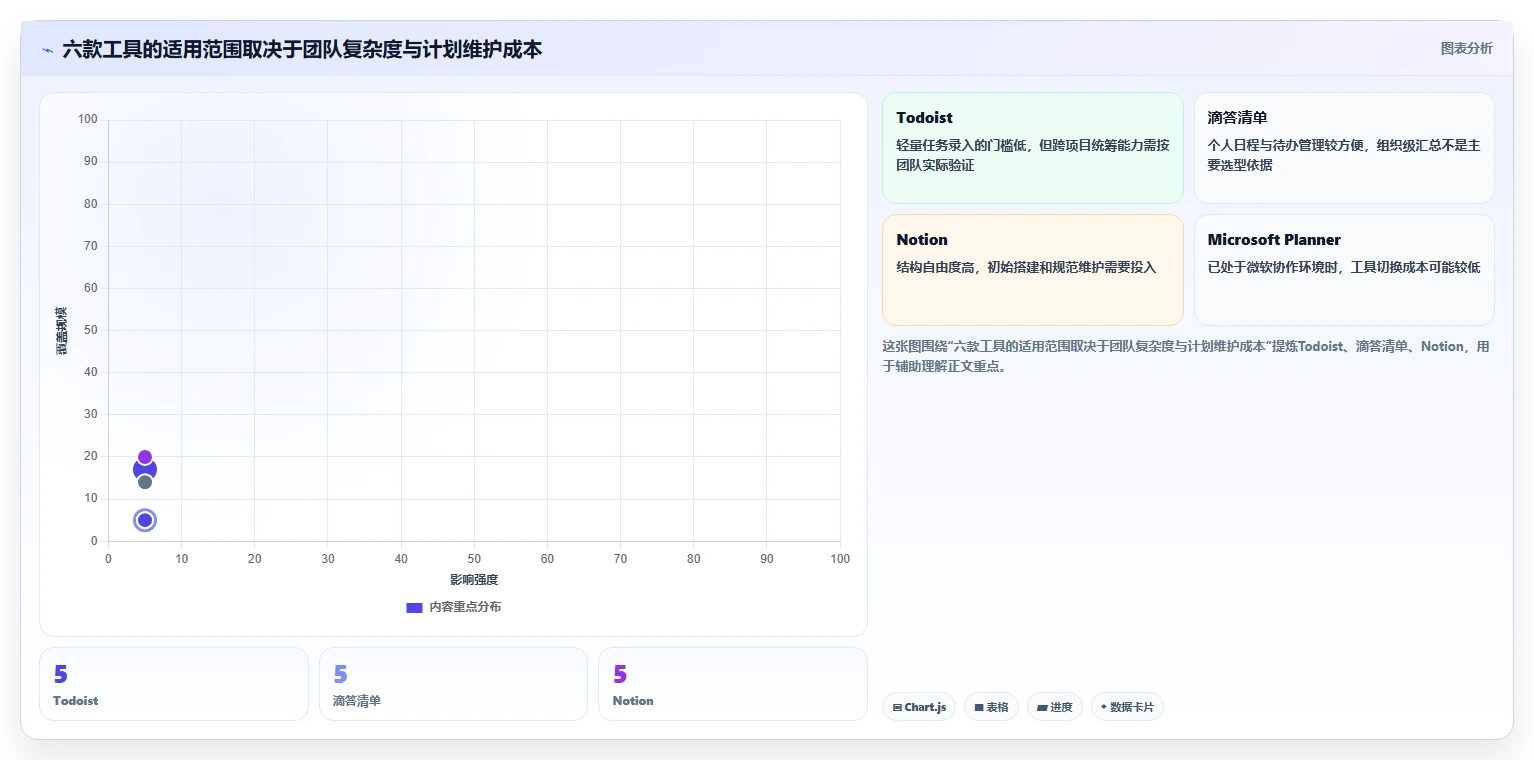Select the 滴答清单 stat card showing 5
The image size is (1534, 760).
(453, 684)
